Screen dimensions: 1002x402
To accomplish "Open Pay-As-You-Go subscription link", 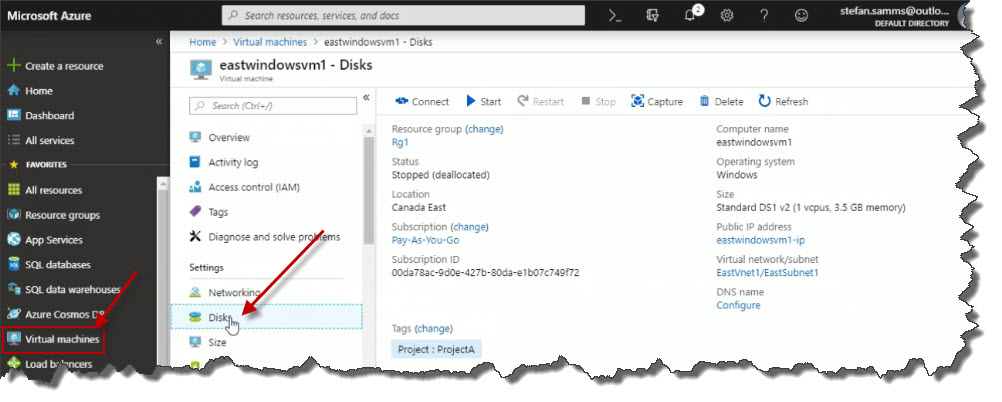I will coord(425,240).
